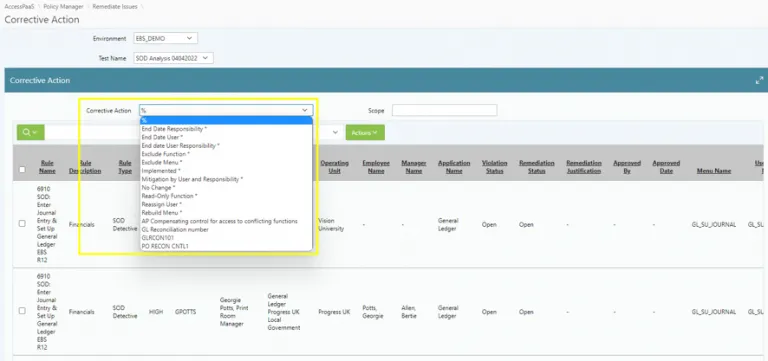Go to AccessPaaS breadcrumb link
The height and width of the screenshot is (361, 768).
click(x=19, y=7)
